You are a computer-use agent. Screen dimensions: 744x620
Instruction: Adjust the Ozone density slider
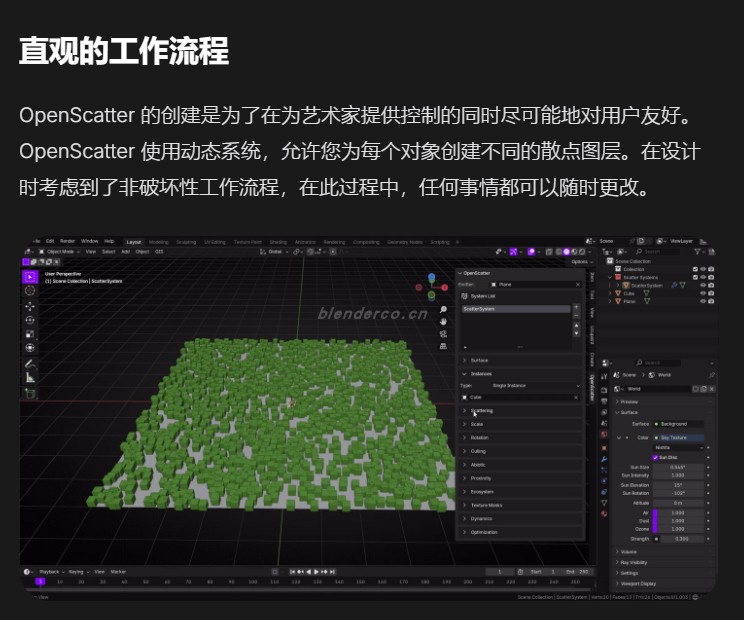679,529
